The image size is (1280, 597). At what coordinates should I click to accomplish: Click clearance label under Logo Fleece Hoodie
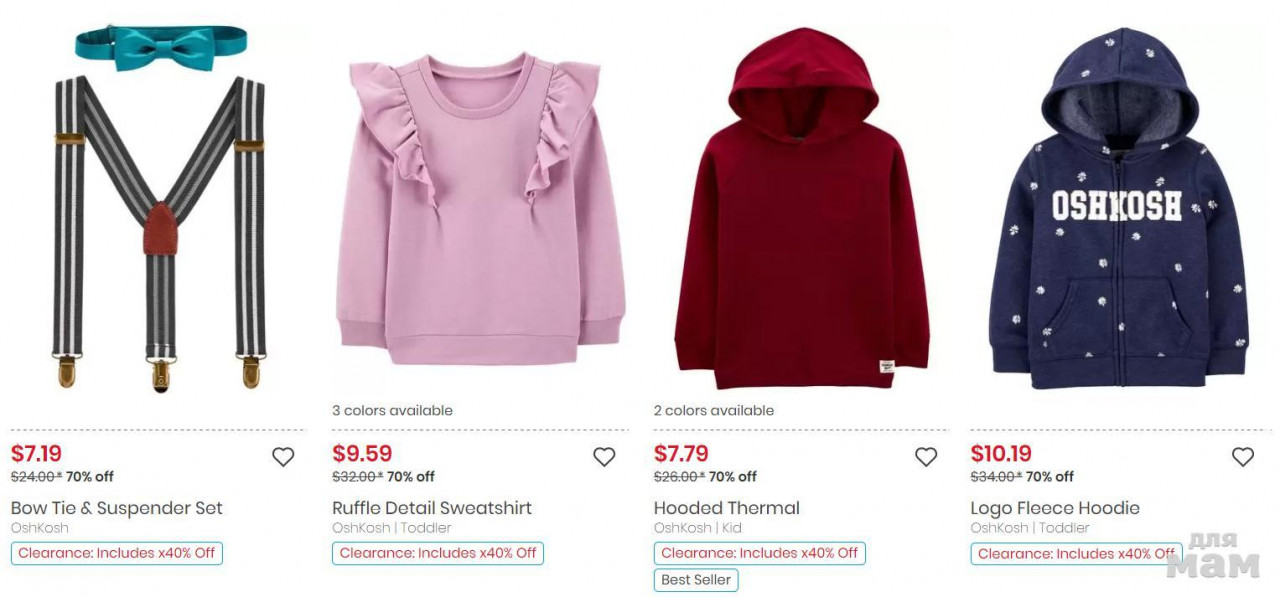1076,553
